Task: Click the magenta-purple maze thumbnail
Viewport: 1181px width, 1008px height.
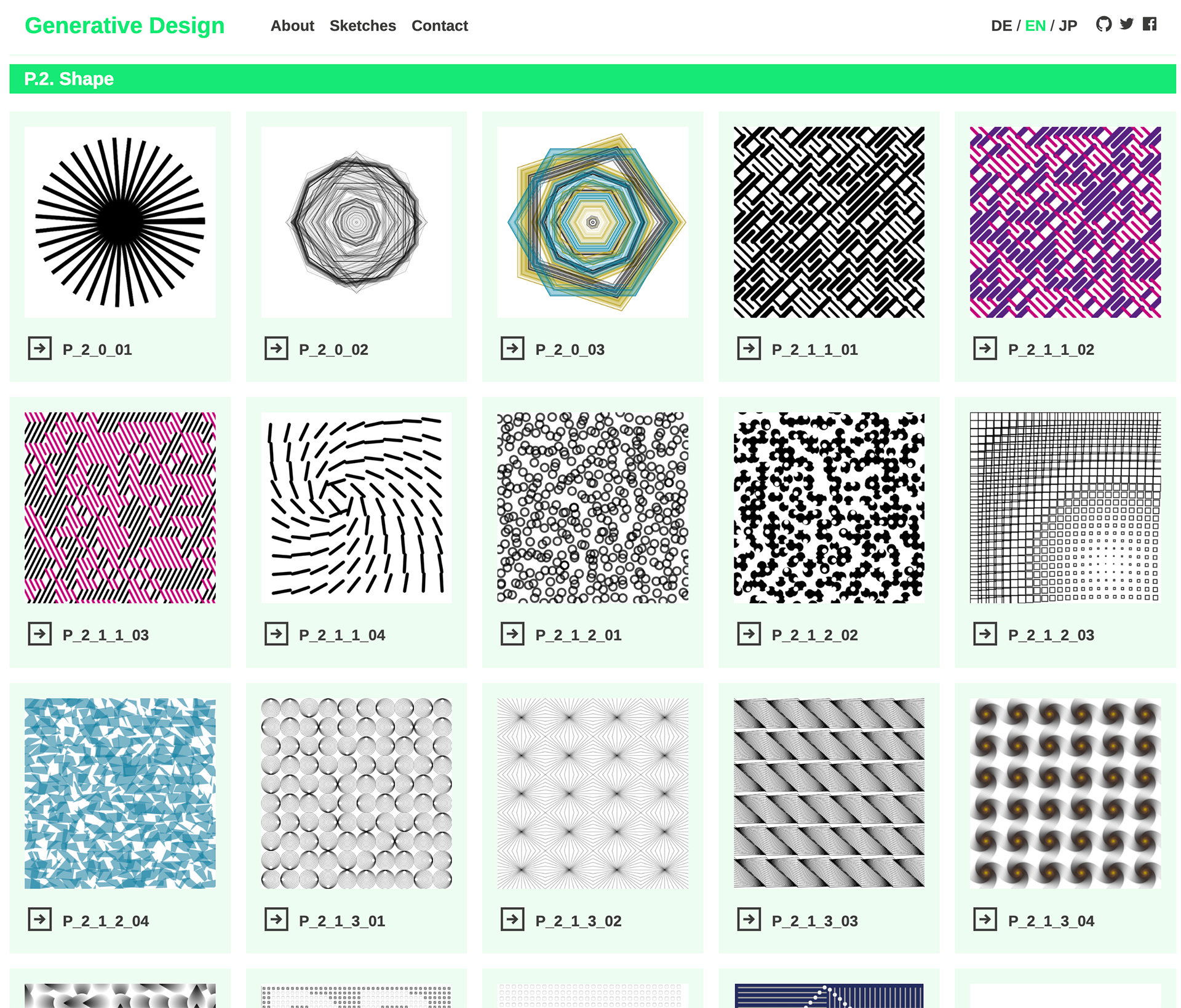Action: click(1065, 222)
